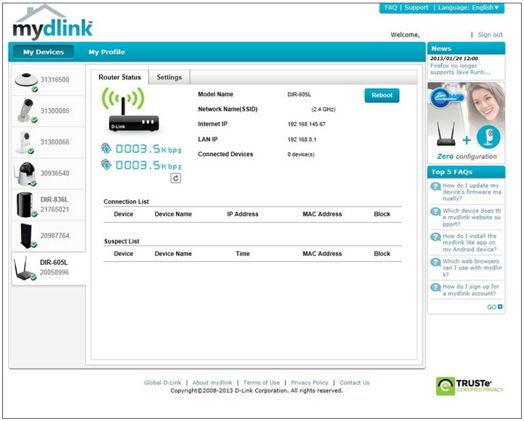Open the Language English dropdown
Viewport: 524px width, 421px height.
click(469, 7)
